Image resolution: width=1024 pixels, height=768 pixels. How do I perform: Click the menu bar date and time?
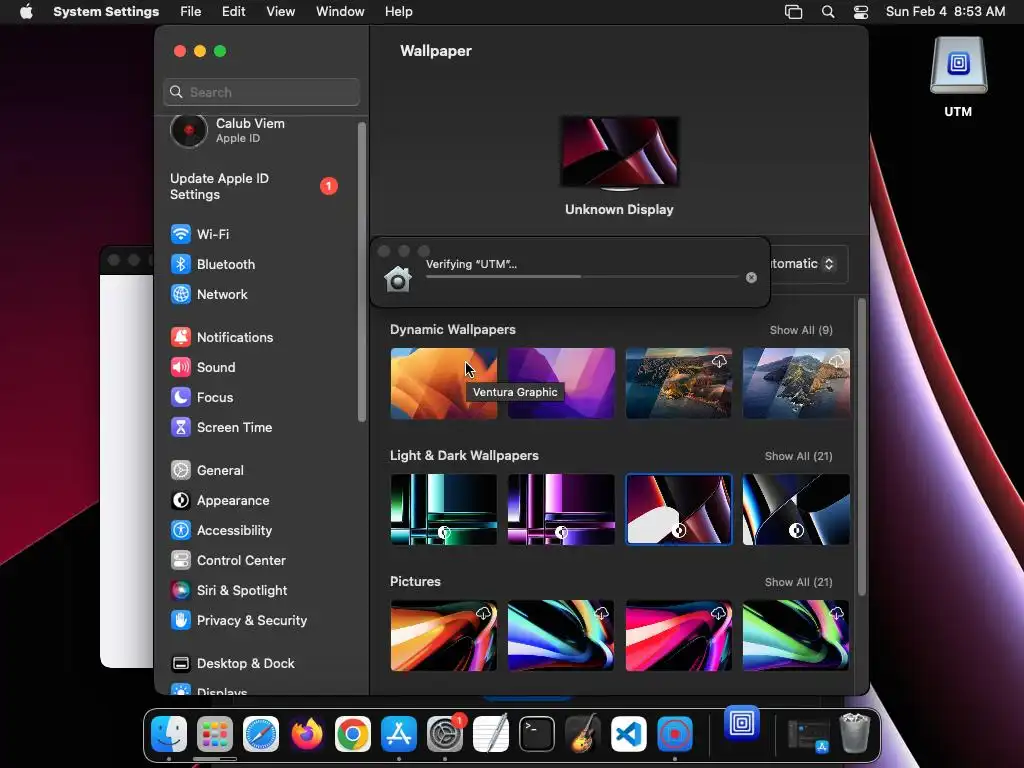(x=945, y=12)
